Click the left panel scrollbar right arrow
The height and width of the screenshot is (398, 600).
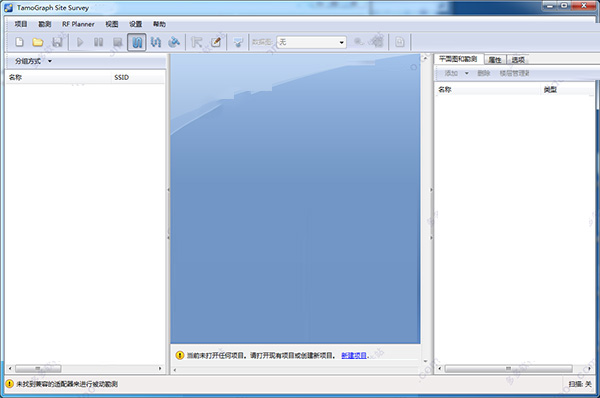point(160,369)
